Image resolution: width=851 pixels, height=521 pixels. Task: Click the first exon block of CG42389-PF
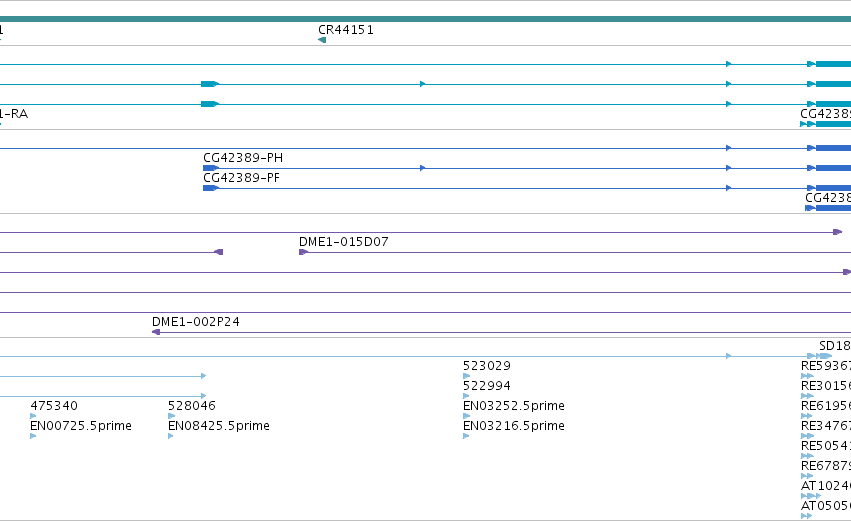coord(211,188)
